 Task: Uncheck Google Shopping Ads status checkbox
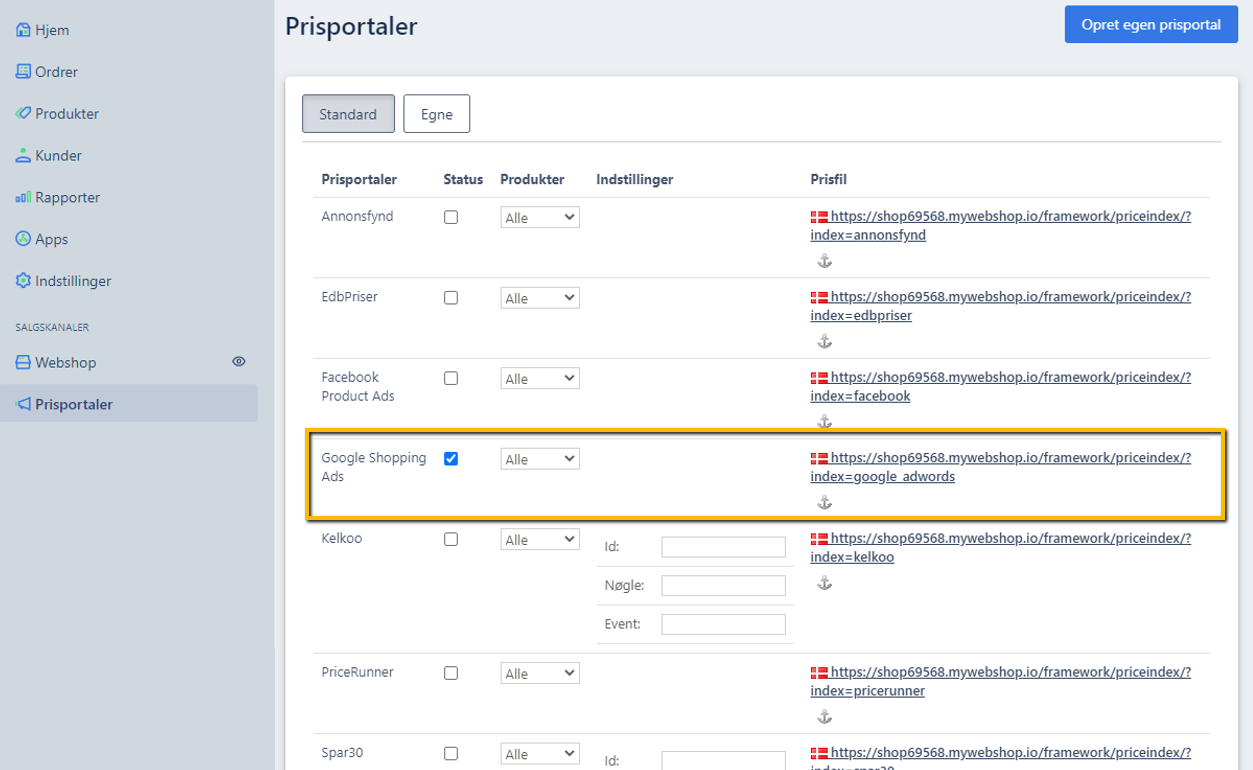pos(451,459)
